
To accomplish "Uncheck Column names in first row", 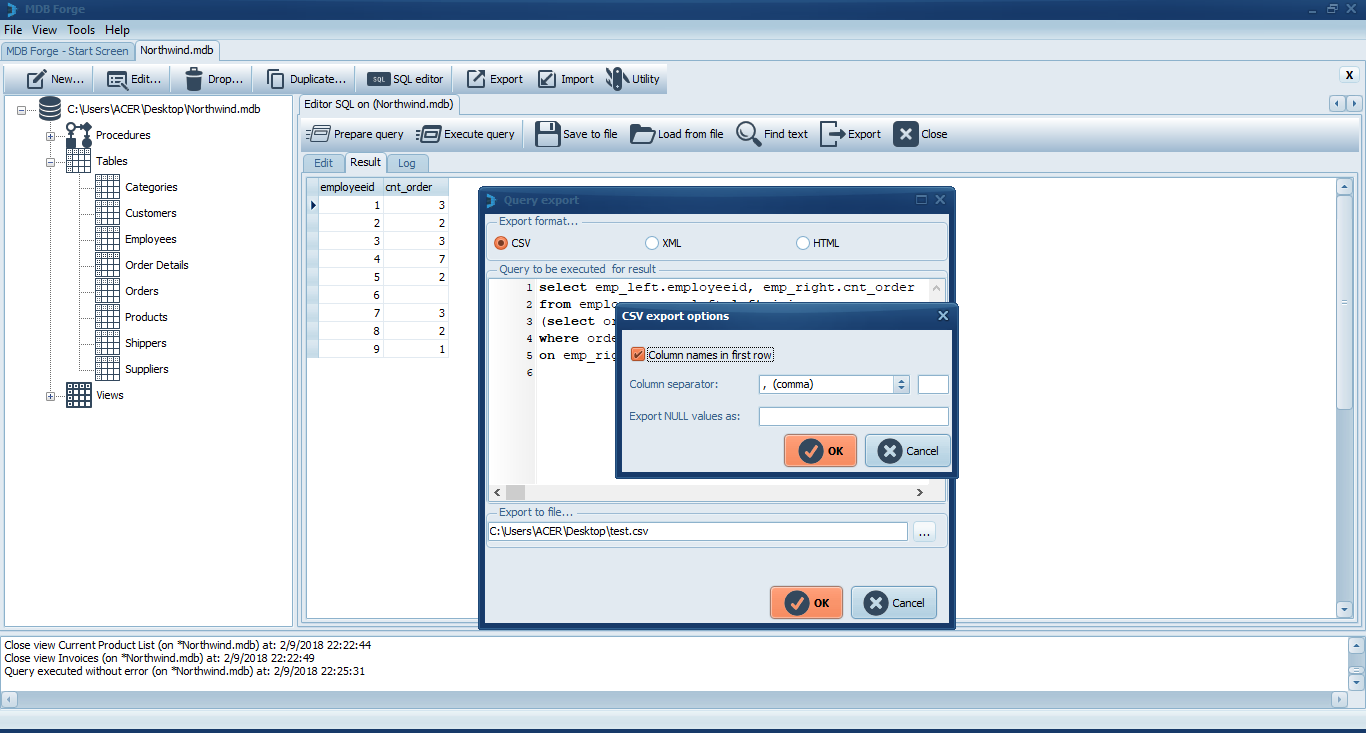I will pyautogui.click(x=638, y=355).
